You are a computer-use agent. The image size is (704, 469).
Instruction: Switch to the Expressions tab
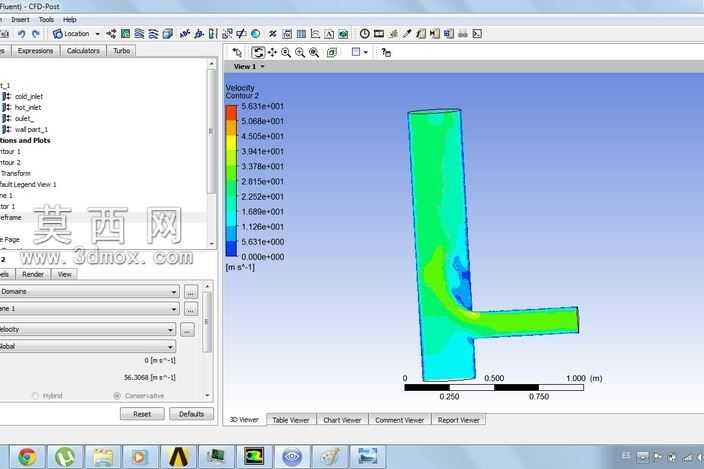35,51
